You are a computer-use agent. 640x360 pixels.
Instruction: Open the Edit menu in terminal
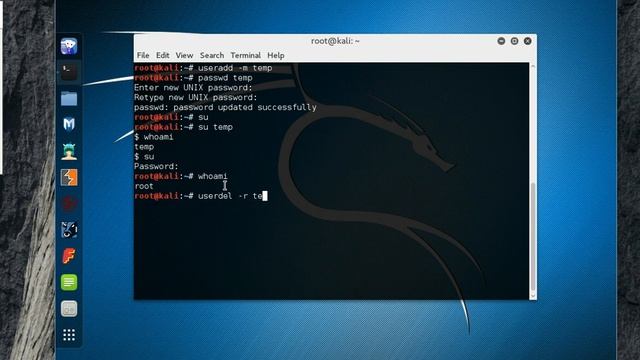tap(162, 55)
